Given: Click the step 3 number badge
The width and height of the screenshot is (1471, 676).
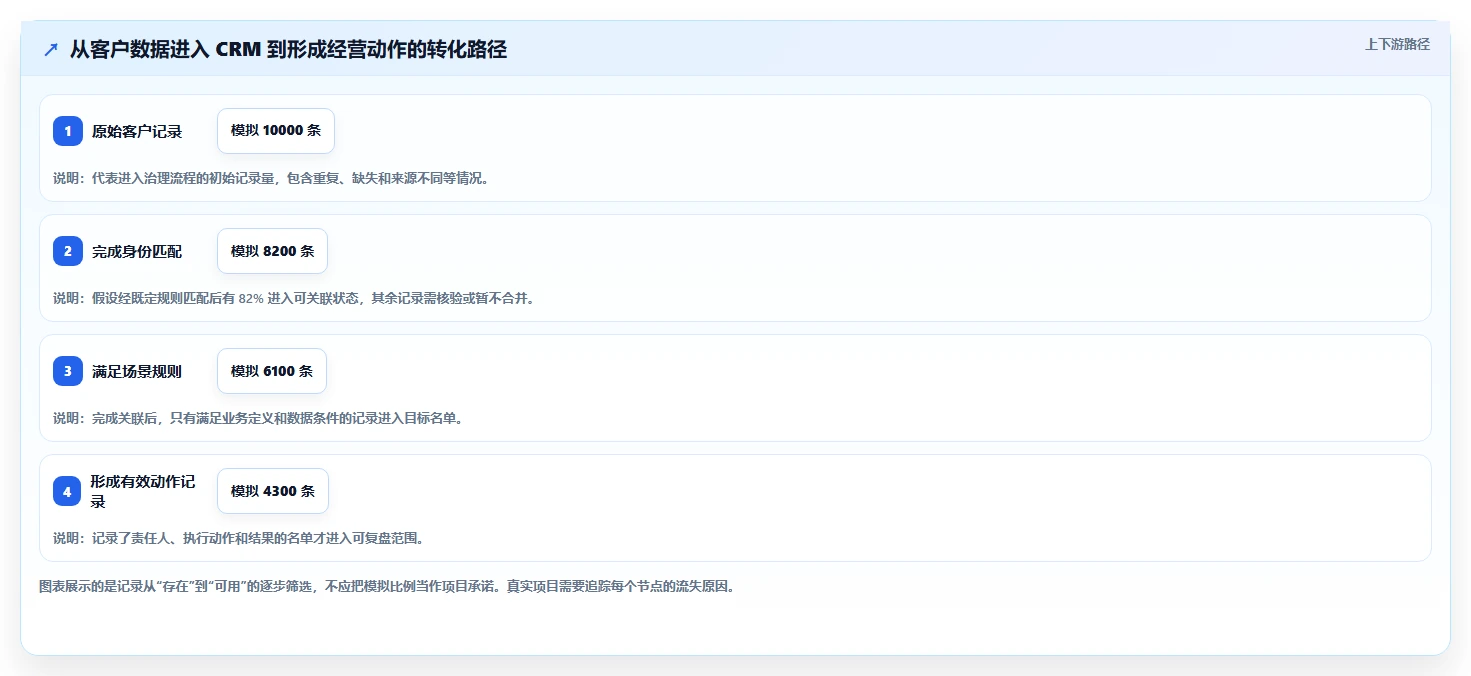Looking at the screenshot, I should pyautogui.click(x=68, y=371).
